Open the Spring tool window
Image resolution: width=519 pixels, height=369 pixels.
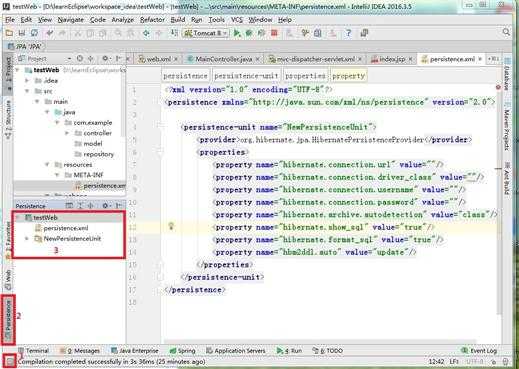pos(183,350)
